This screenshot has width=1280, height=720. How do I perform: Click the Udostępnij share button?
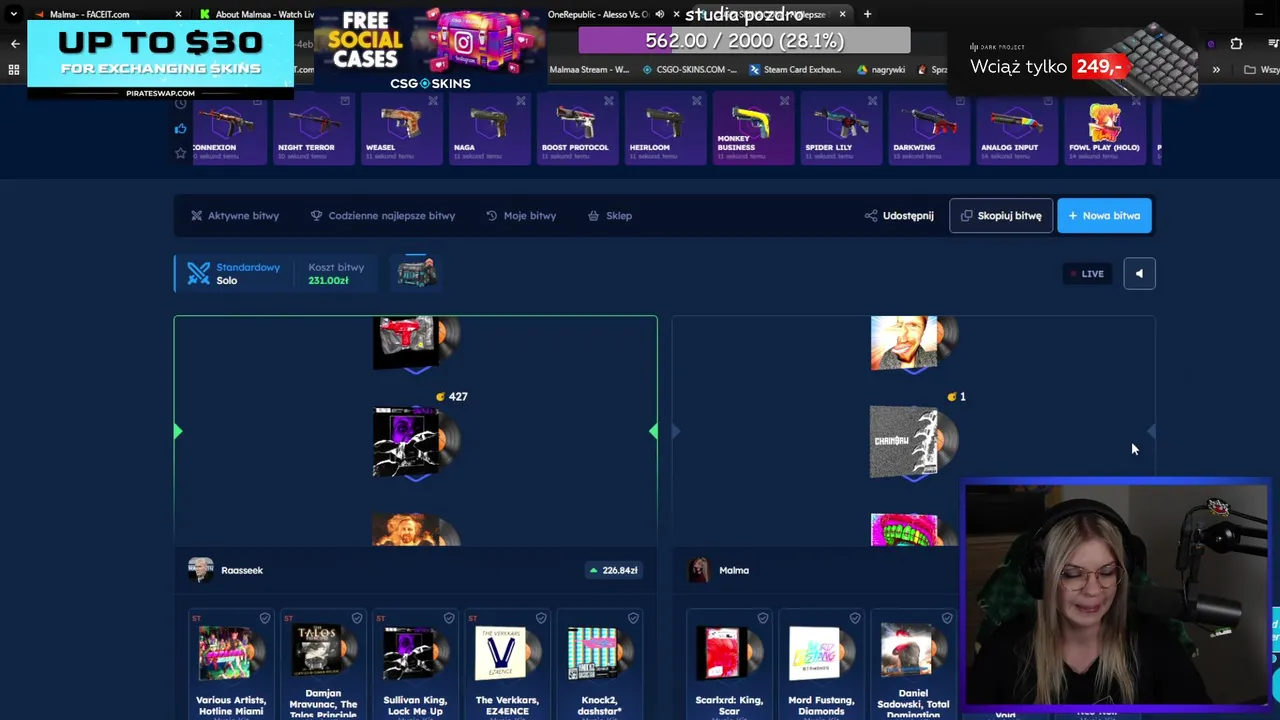(899, 215)
